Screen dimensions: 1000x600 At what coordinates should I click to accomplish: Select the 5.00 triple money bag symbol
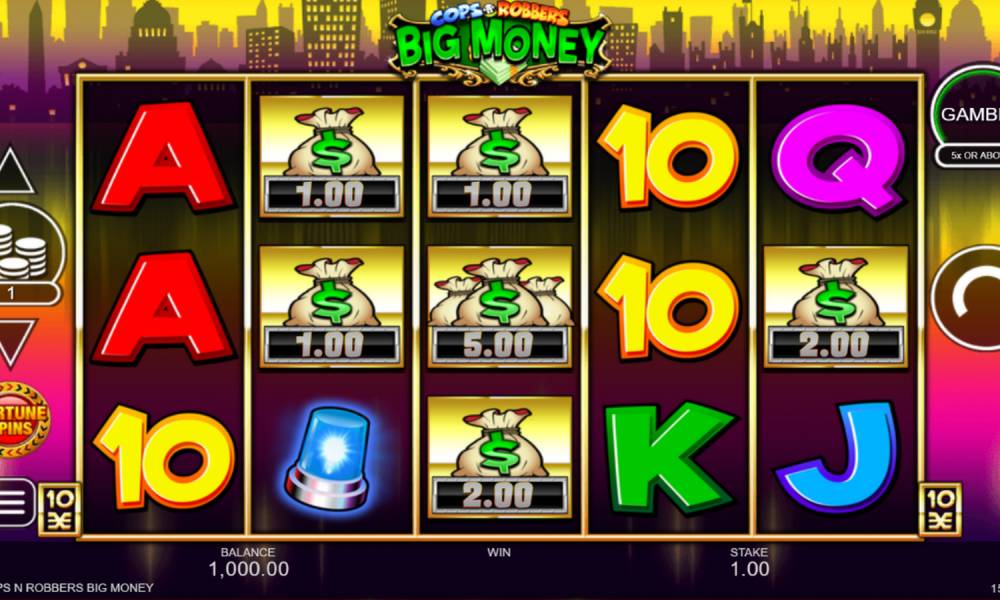499,306
